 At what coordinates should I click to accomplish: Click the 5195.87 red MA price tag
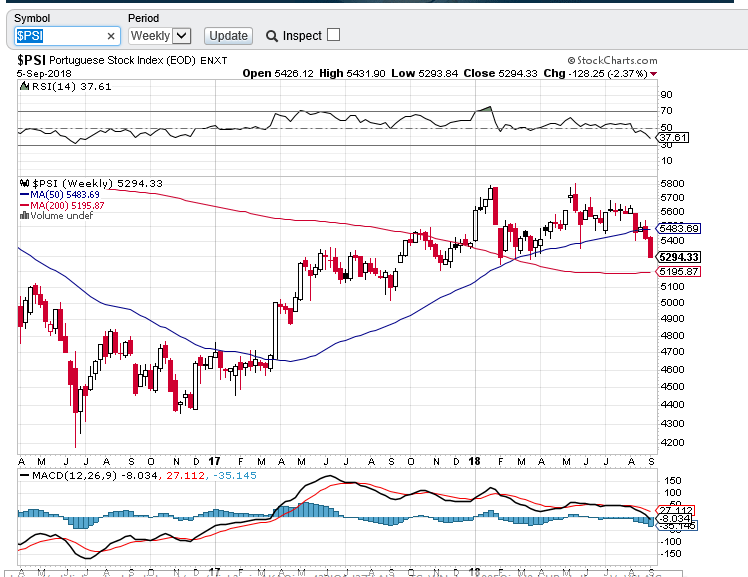pos(679,271)
